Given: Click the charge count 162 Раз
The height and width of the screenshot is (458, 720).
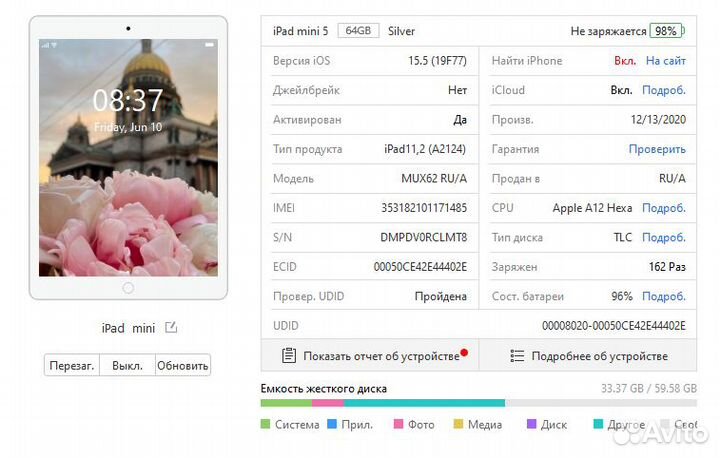Looking at the screenshot, I should (x=667, y=266).
